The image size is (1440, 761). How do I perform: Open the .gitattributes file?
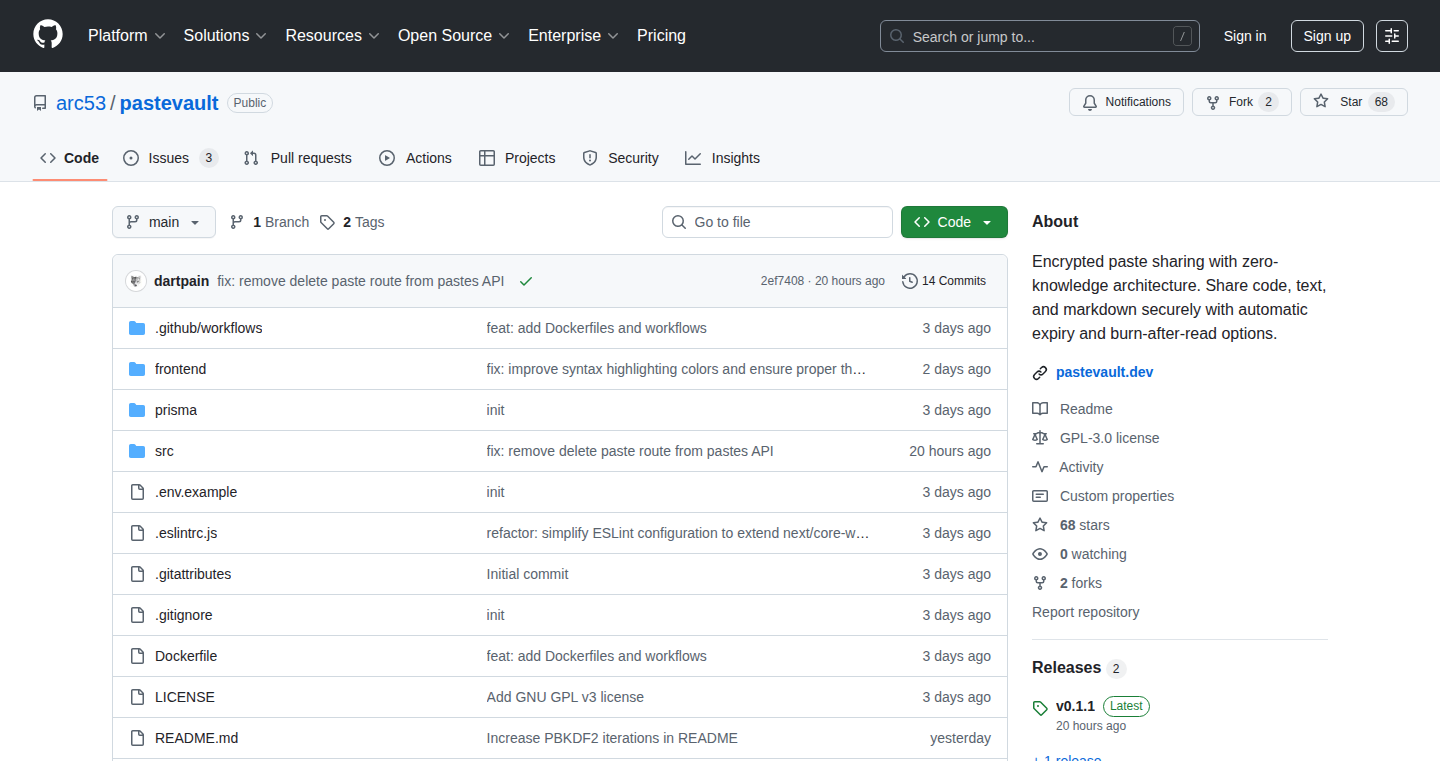(x=193, y=574)
